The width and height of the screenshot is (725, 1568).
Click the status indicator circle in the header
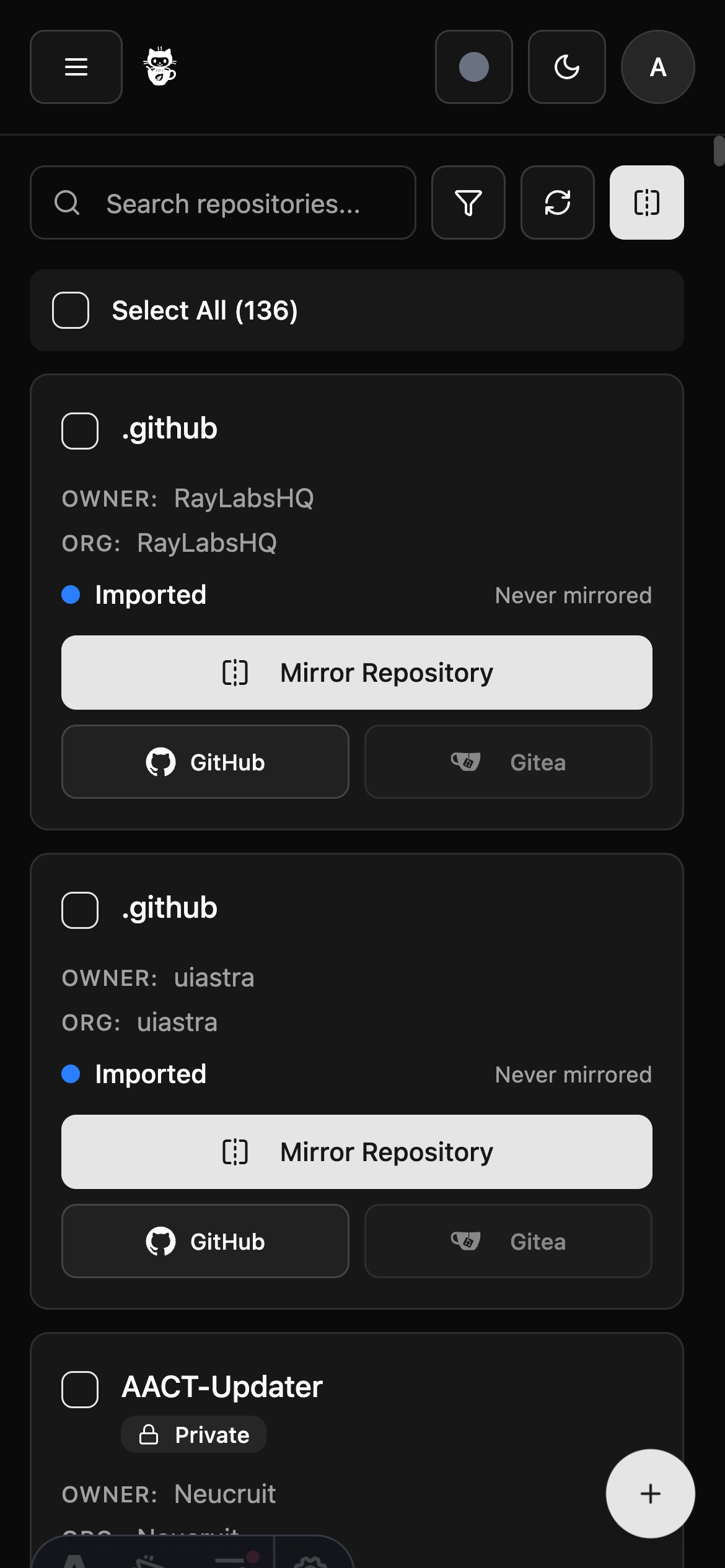473,67
